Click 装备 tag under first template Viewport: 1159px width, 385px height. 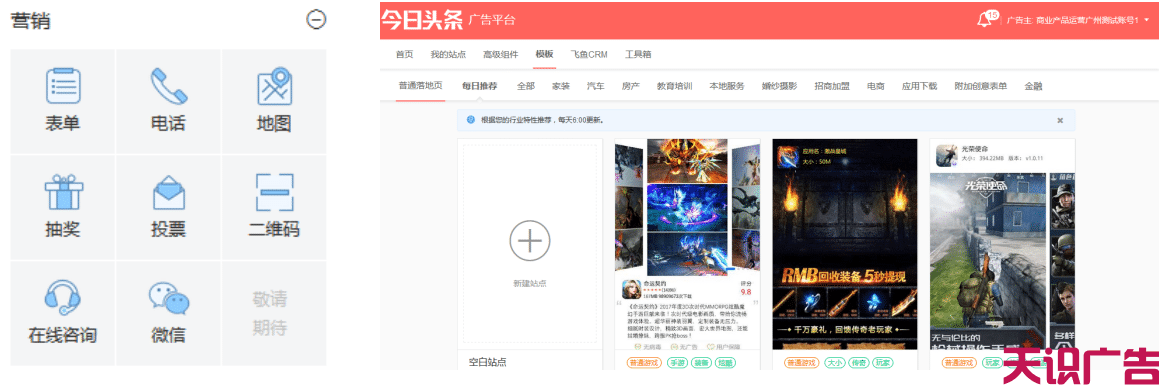pos(701,363)
